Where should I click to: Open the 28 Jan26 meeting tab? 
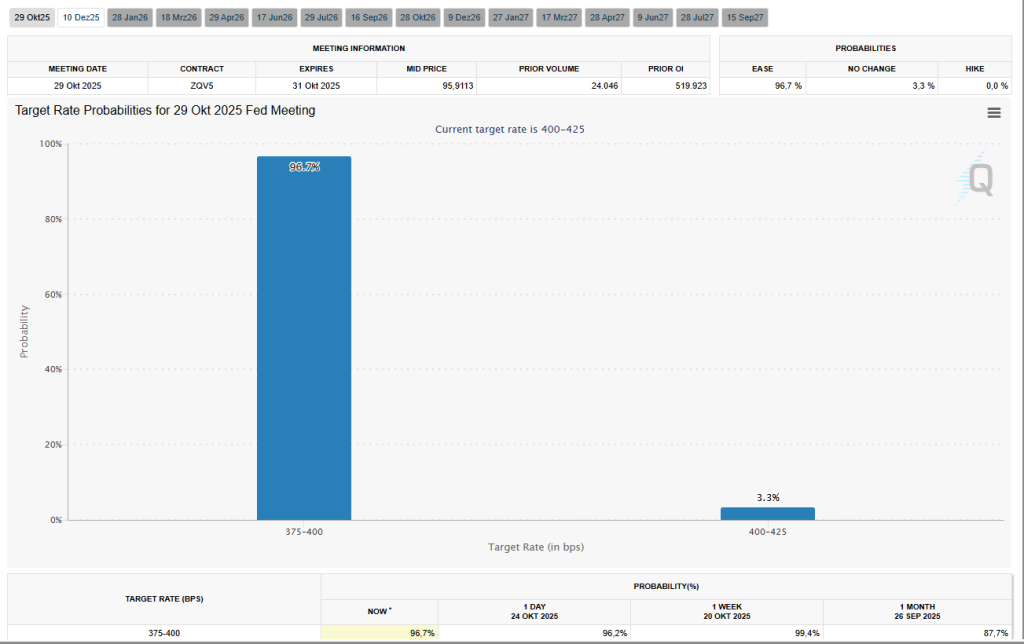[x=129, y=18]
